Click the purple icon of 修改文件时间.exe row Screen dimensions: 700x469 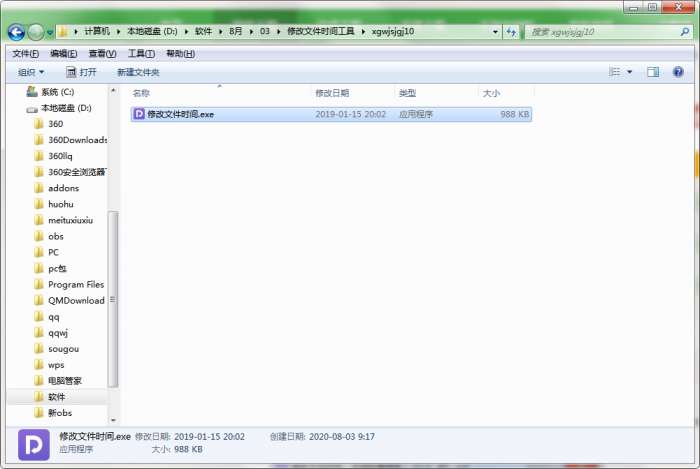pyautogui.click(x=139, y=114)
